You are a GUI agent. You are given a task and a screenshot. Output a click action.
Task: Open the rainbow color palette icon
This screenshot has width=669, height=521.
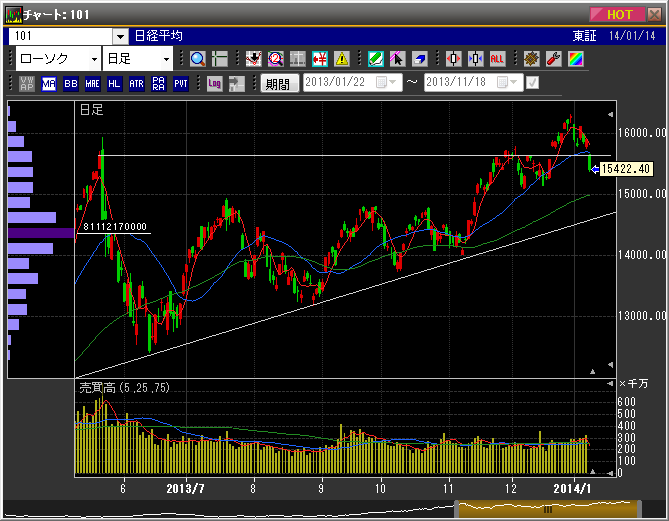click(x=575, y=59)
